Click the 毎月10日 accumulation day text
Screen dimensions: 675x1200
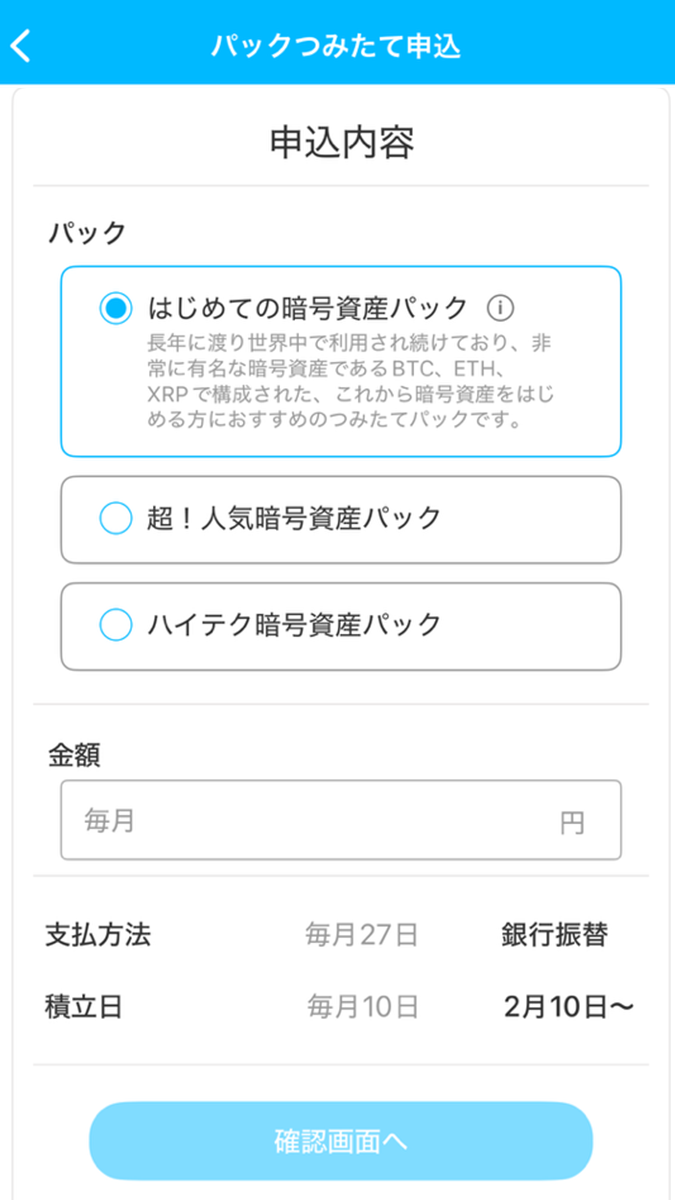pyautogui.click(x=362, y=1006)
